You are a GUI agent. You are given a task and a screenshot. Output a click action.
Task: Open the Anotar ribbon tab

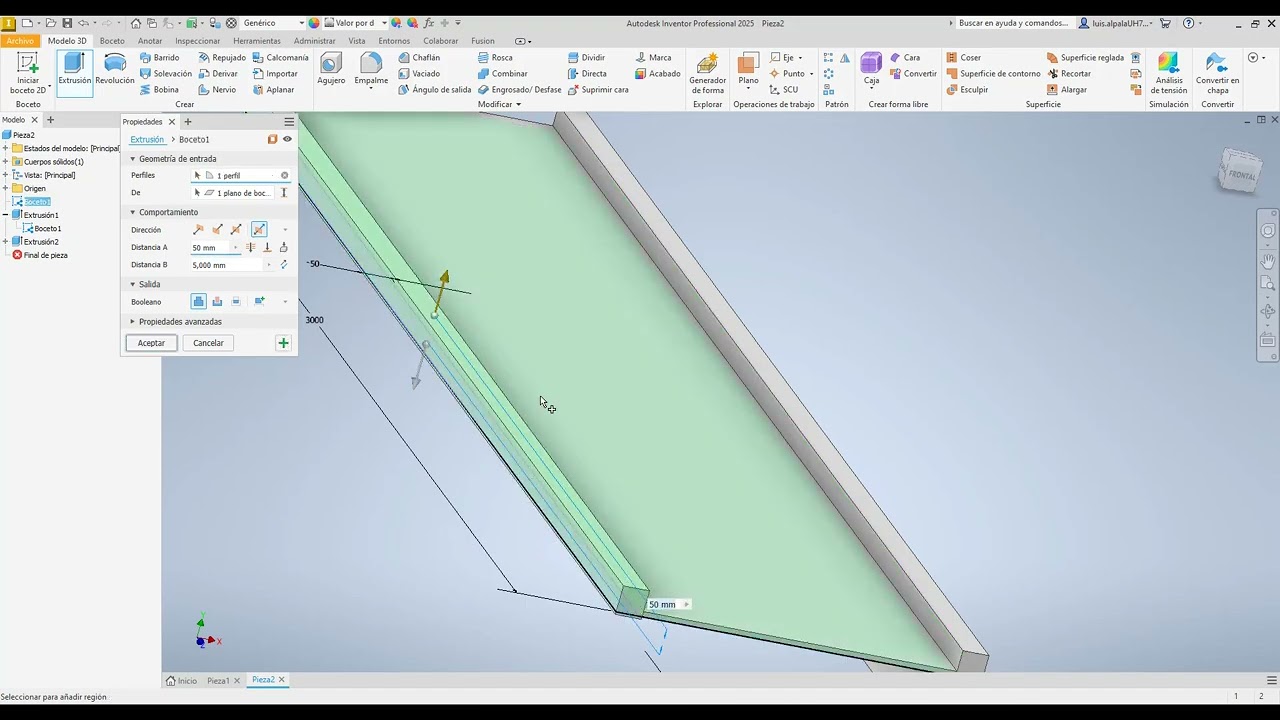tap(150, 41)
